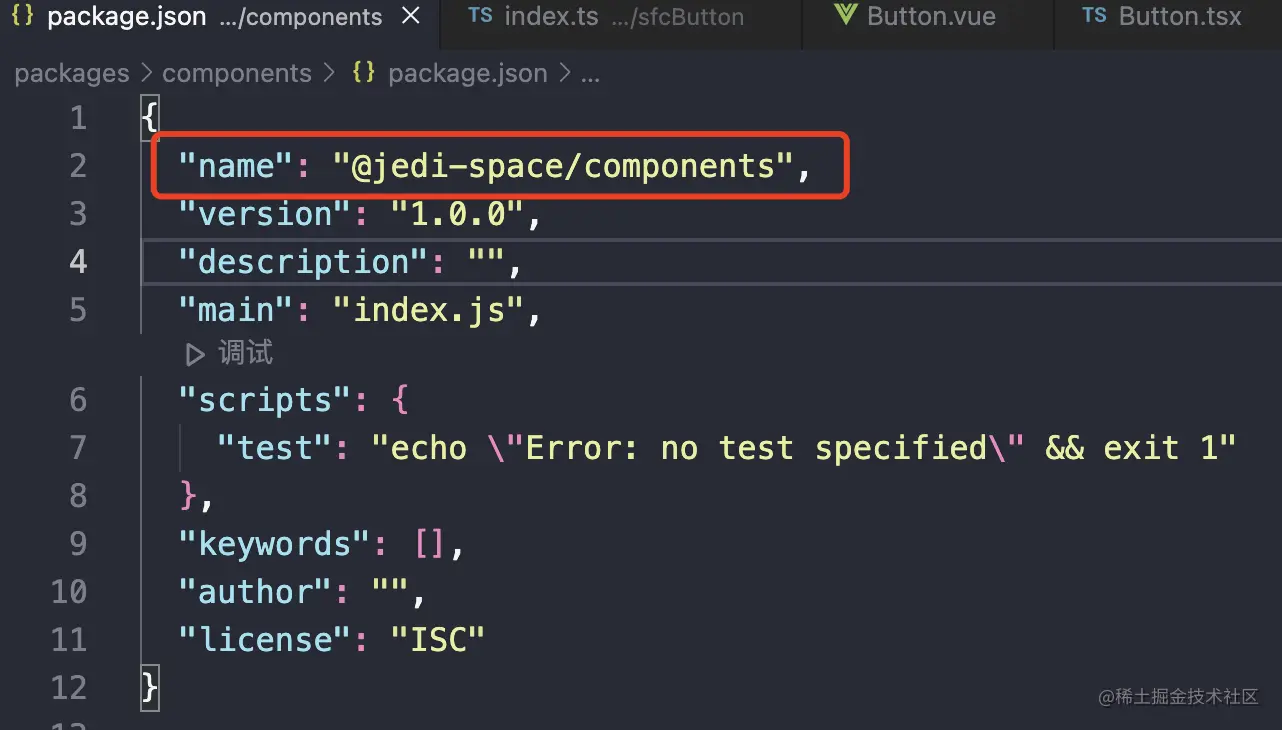Image resolution: width=1282 pixels, height=730 pixels.
Task: Click the 调试 debug CodeLens link
Action: pyautogui.click(x=245, y=354)
